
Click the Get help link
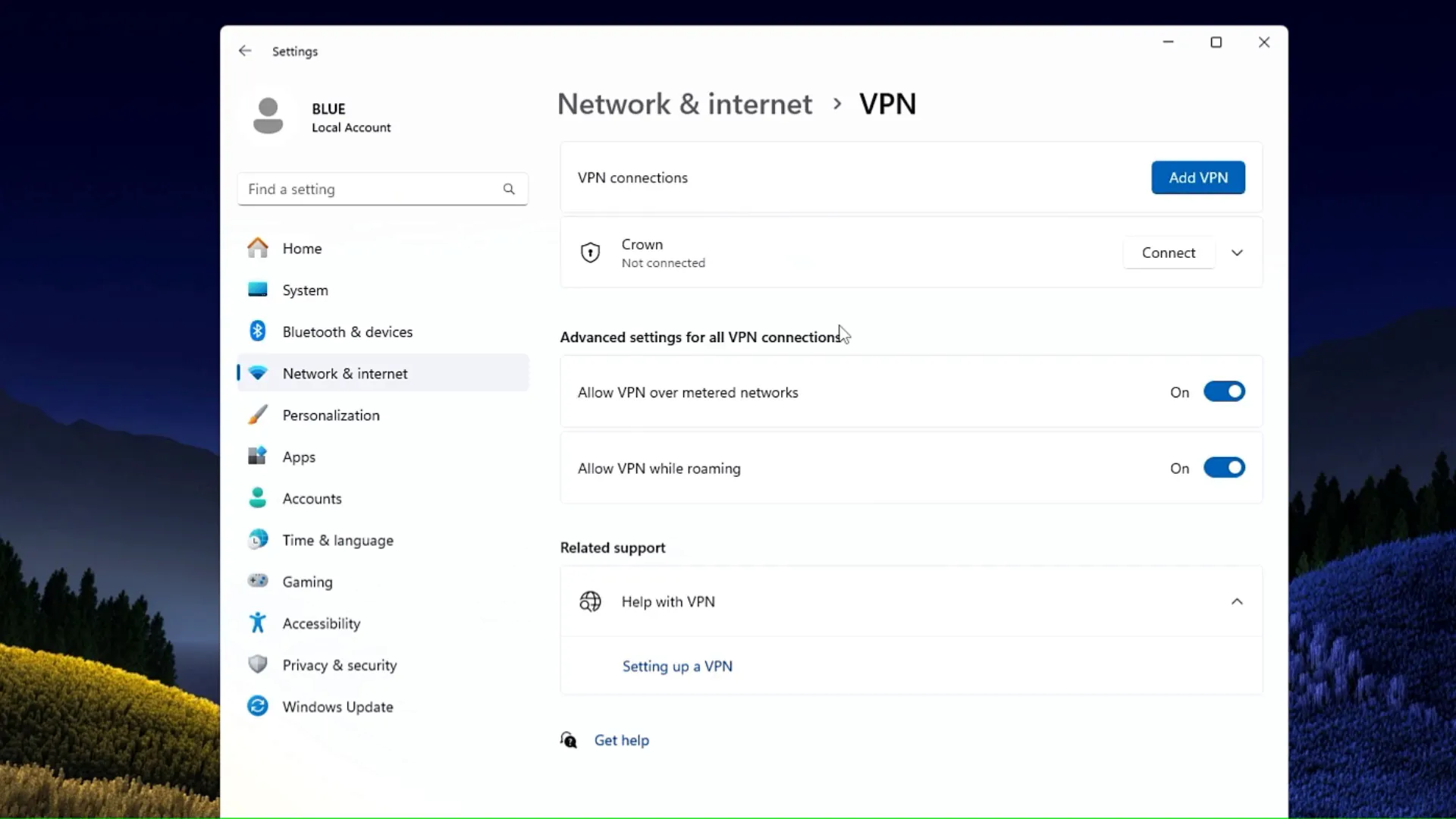click(x=622, y=740)
